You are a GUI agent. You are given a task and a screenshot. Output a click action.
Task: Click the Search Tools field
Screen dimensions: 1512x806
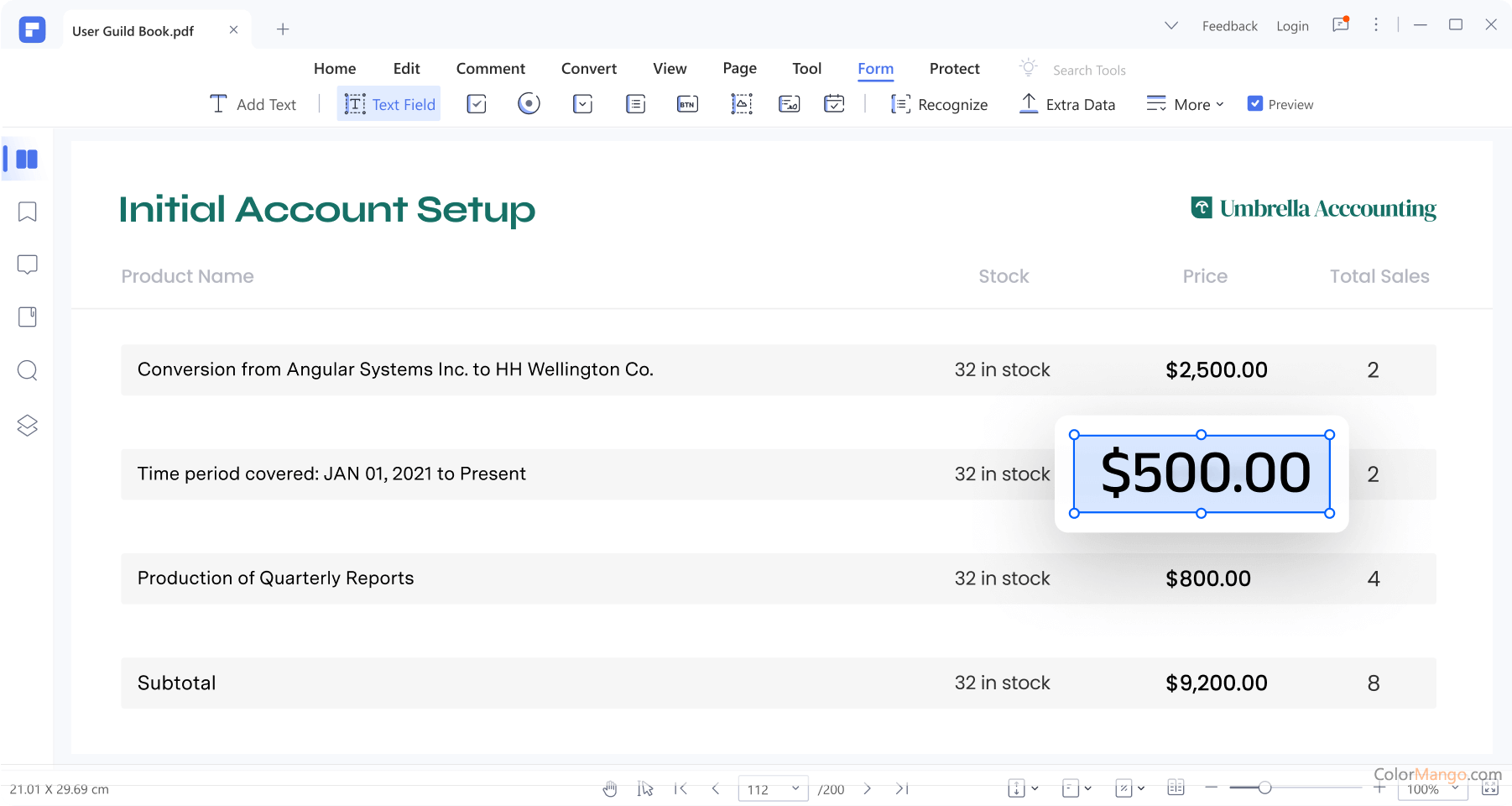coord(1089,71)
